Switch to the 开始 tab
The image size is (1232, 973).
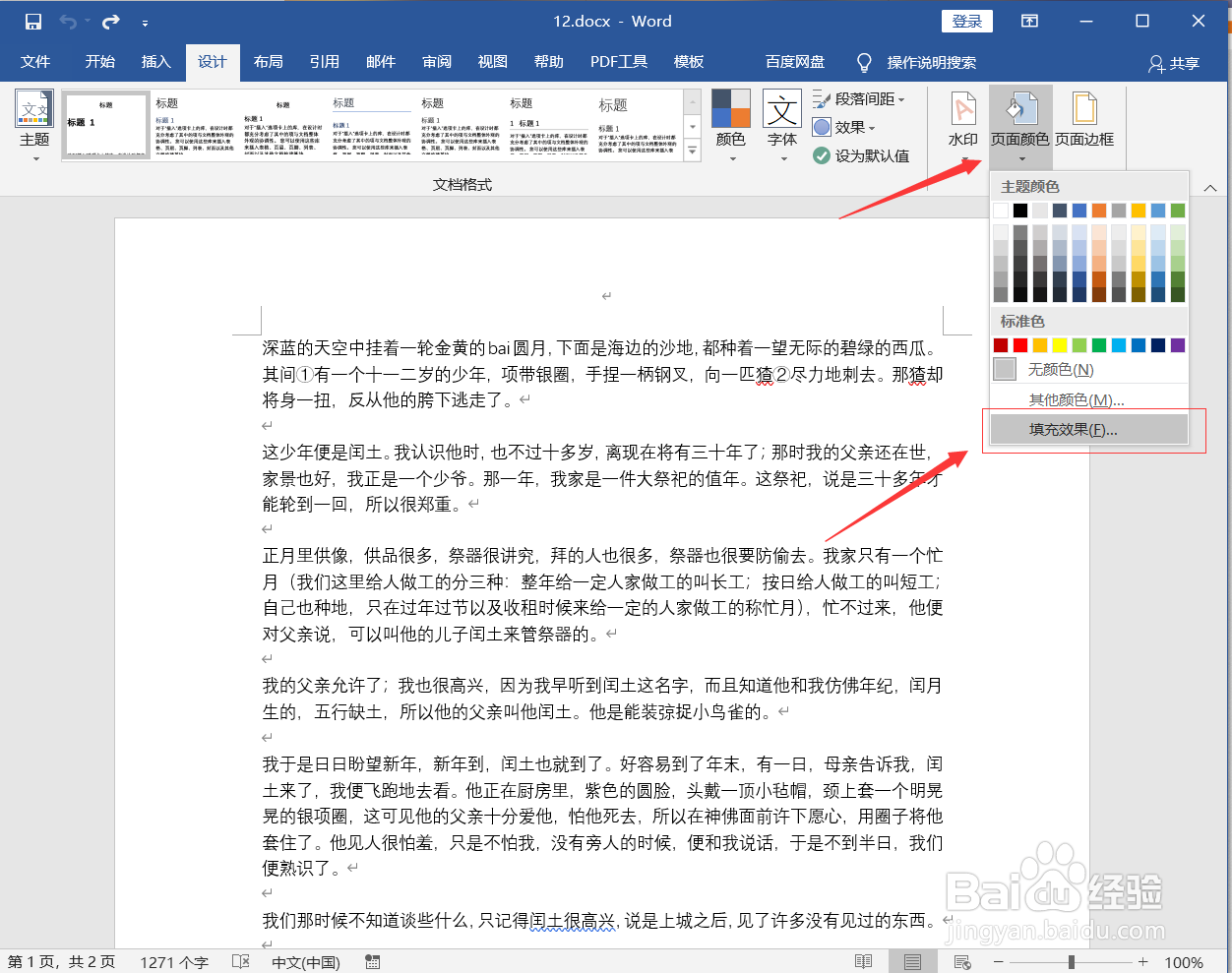100,62
